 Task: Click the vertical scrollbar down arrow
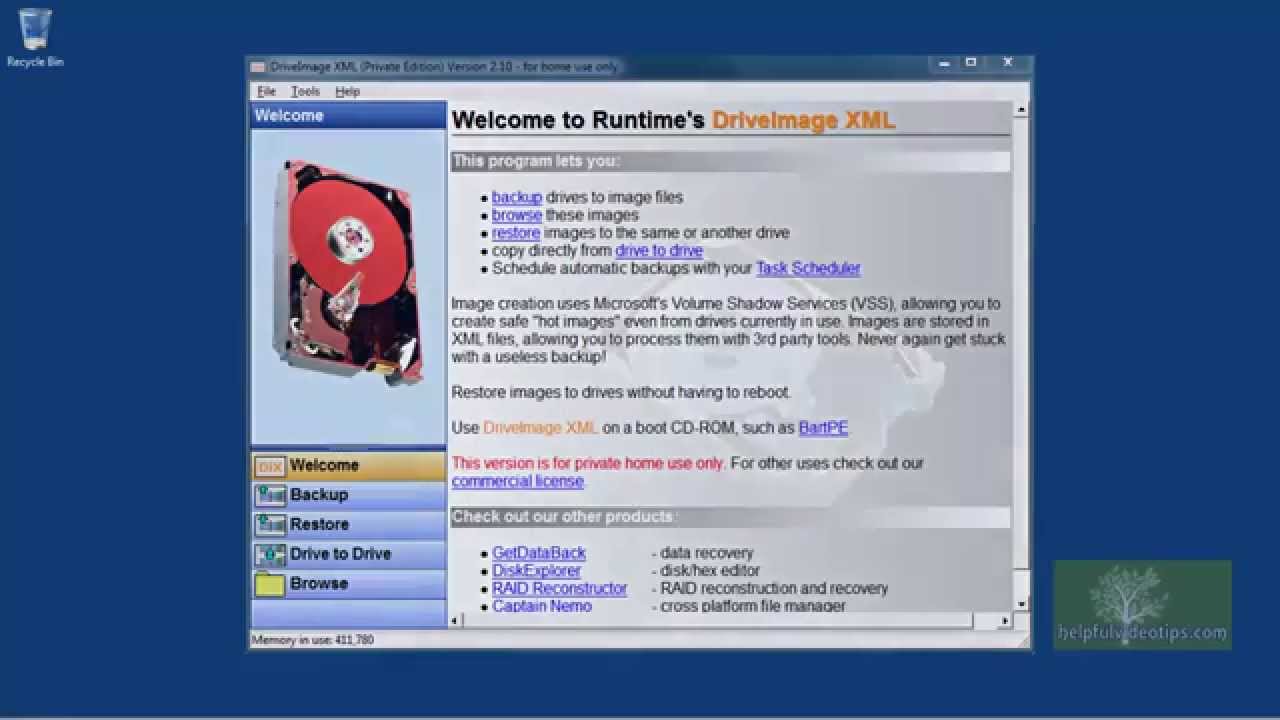[1021, 604]
